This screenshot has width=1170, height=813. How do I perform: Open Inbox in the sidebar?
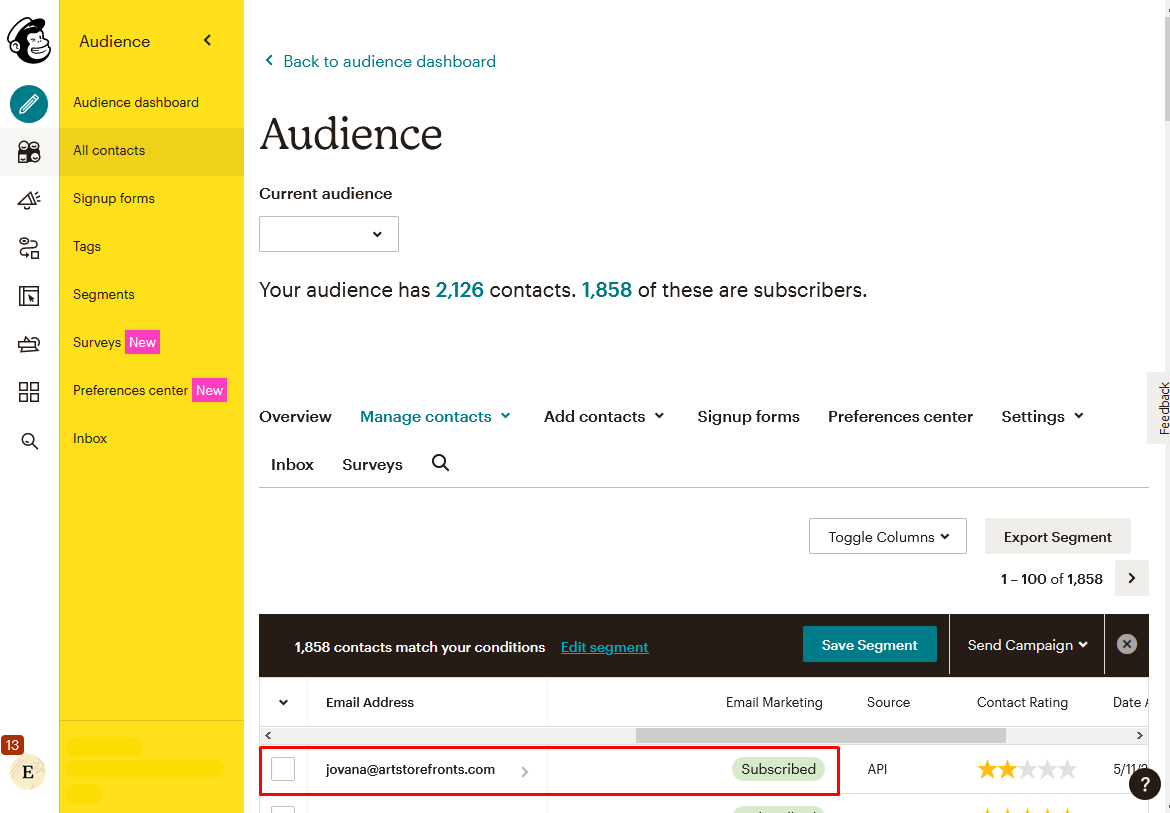tap(151, 438)
